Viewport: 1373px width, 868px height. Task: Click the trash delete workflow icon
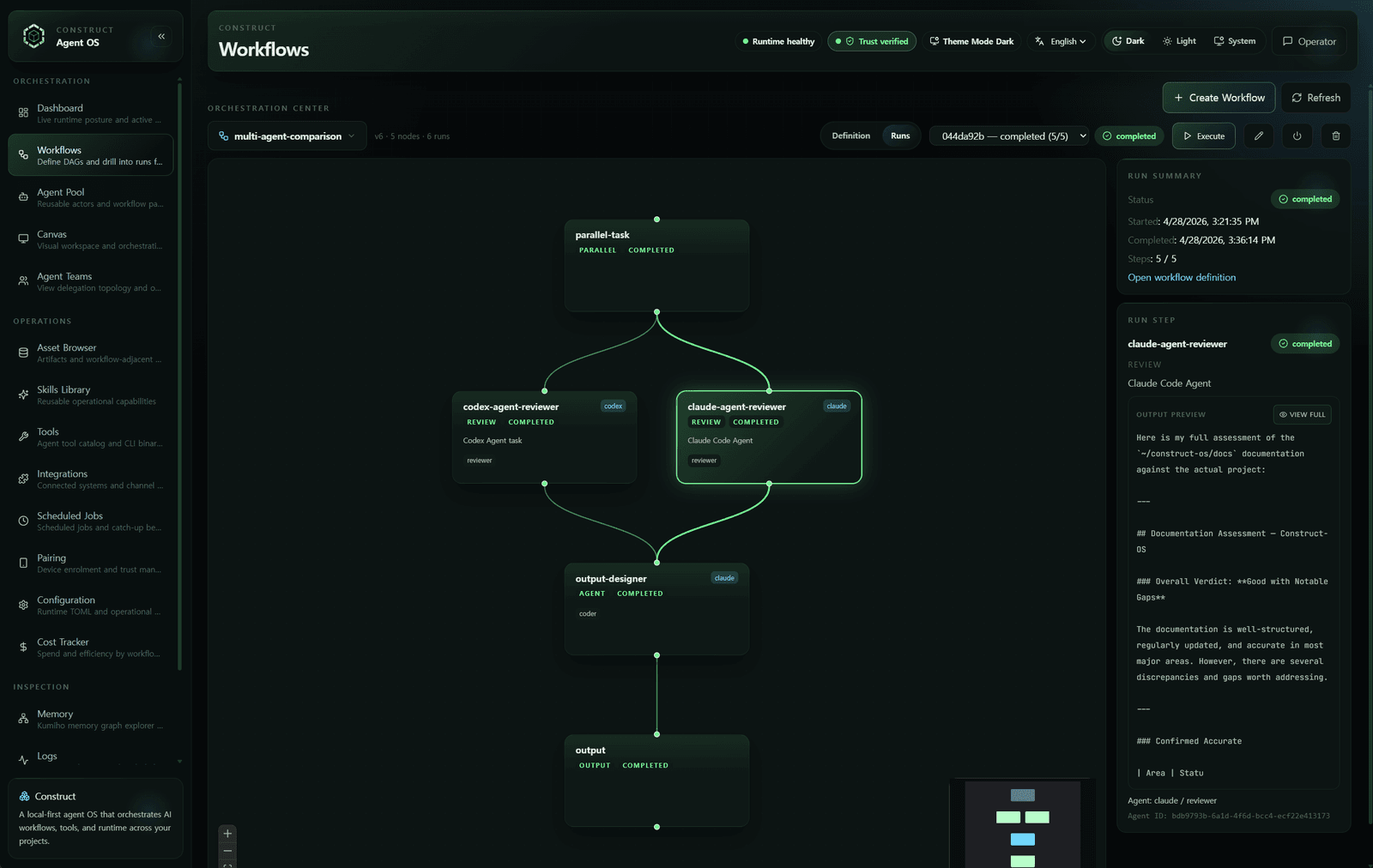coord(1336,136)
